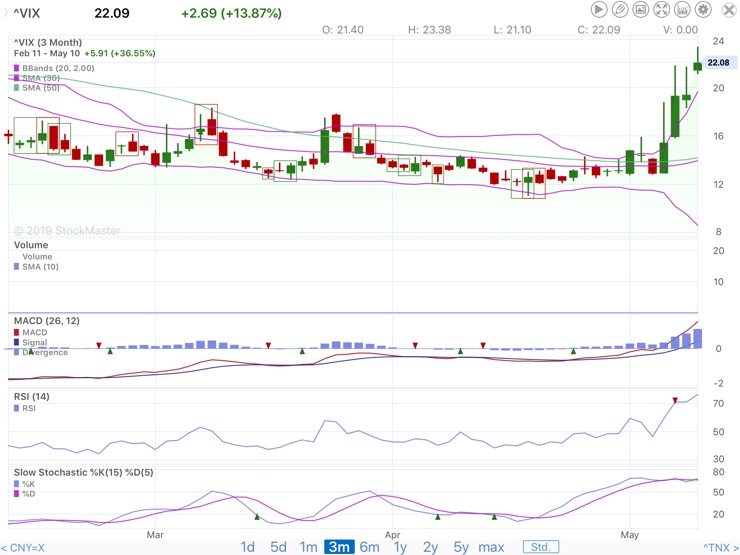Go to next symbol ^TNX
The width and height of the screenshot is (740, 555).
(721, 547)
